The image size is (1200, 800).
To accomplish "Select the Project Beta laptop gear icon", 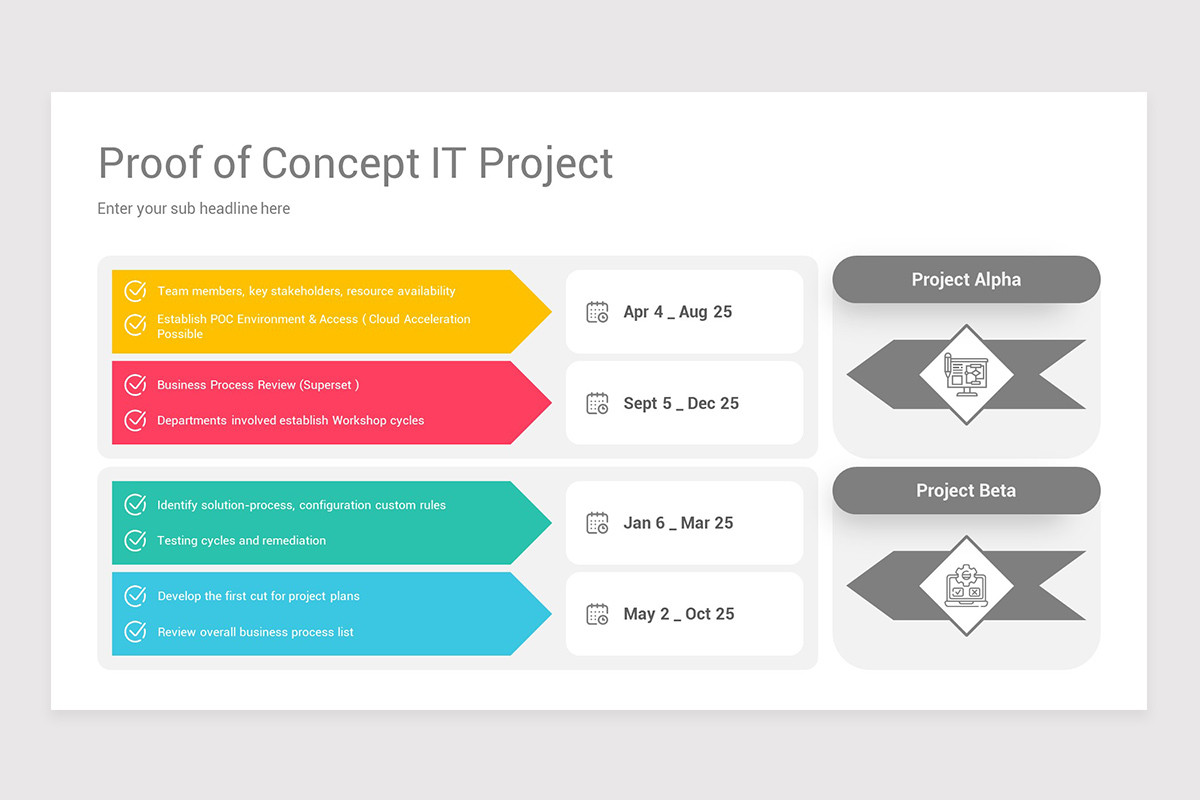I will [x=966, y=586].
